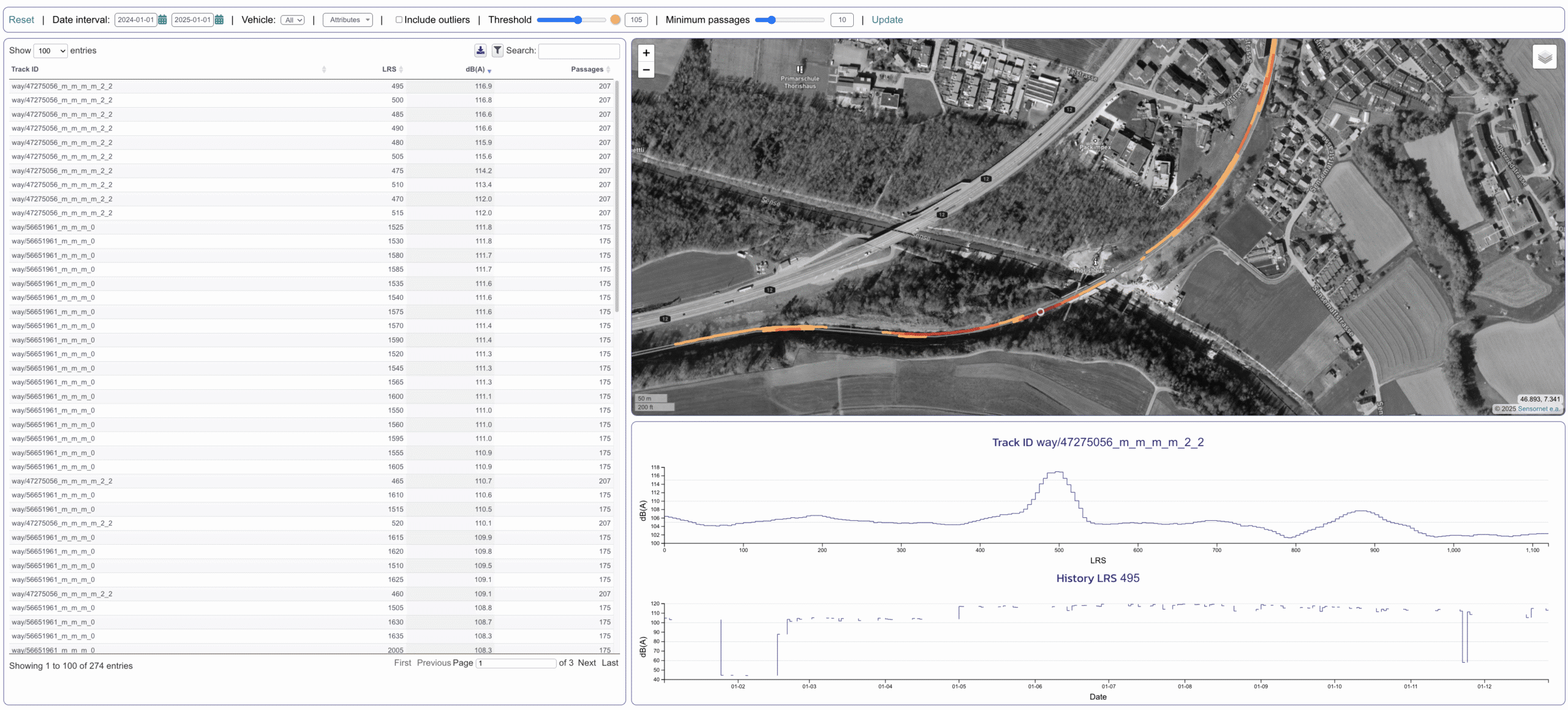Open the Vehicle dropdown
Screen dimensions: 1568x710
point(293,20)
